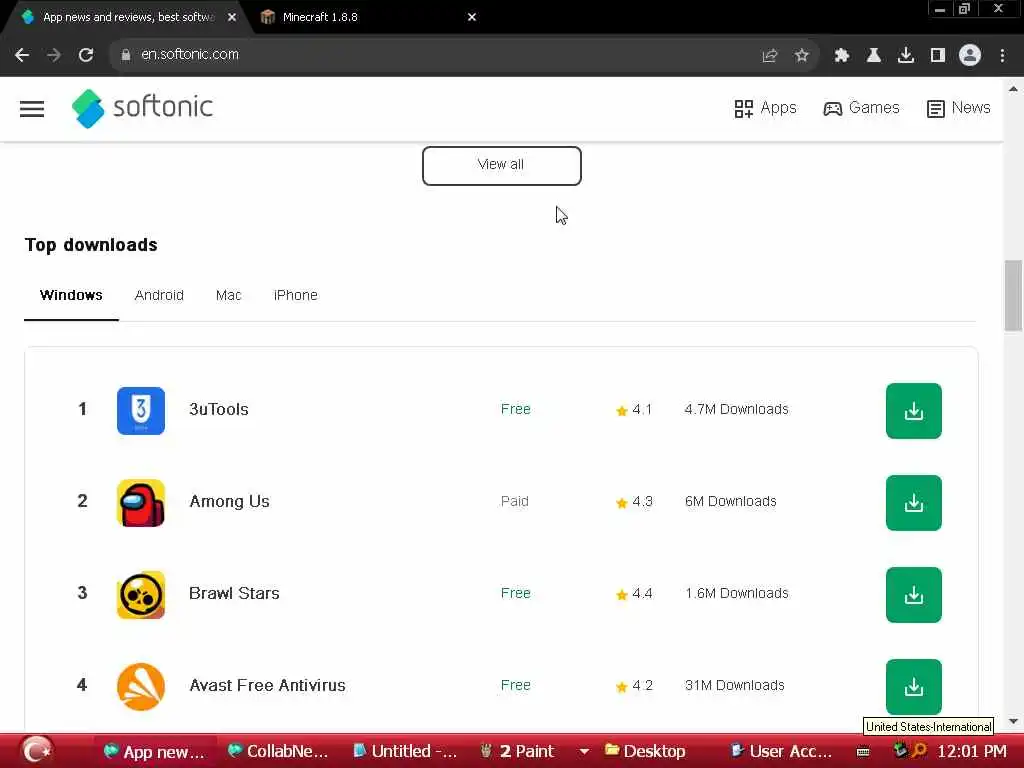Click the Among Us app icon
Image resolution: width=1024 pixels, height=768 pixels.
point(141,503)
